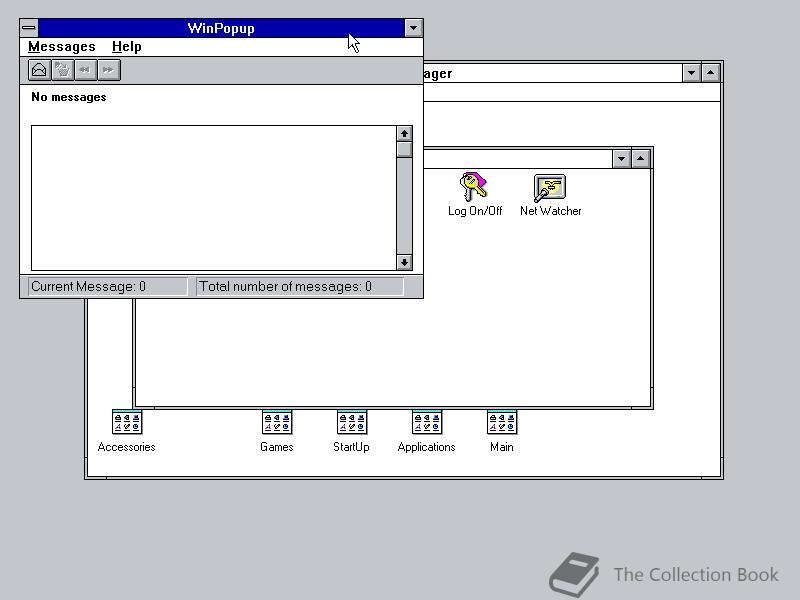
Task: Click the WinPopup title bar
Action: (x=221, y=28)
